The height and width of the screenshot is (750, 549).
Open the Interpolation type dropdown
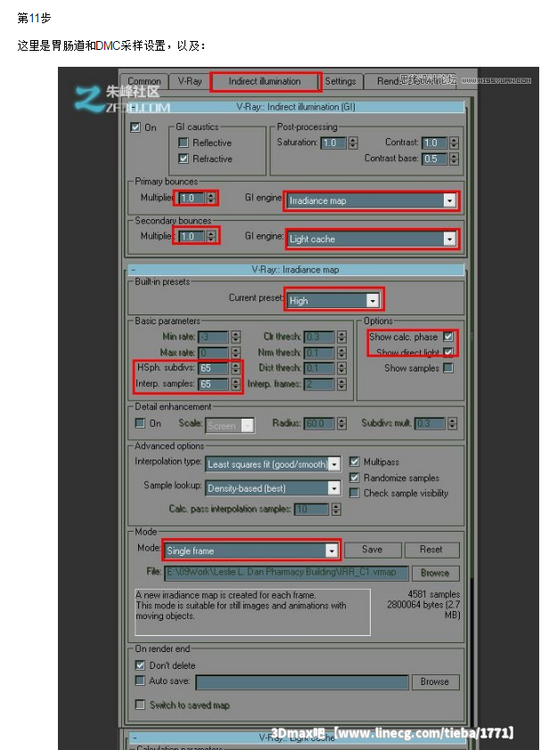click(x=273, y=464)
